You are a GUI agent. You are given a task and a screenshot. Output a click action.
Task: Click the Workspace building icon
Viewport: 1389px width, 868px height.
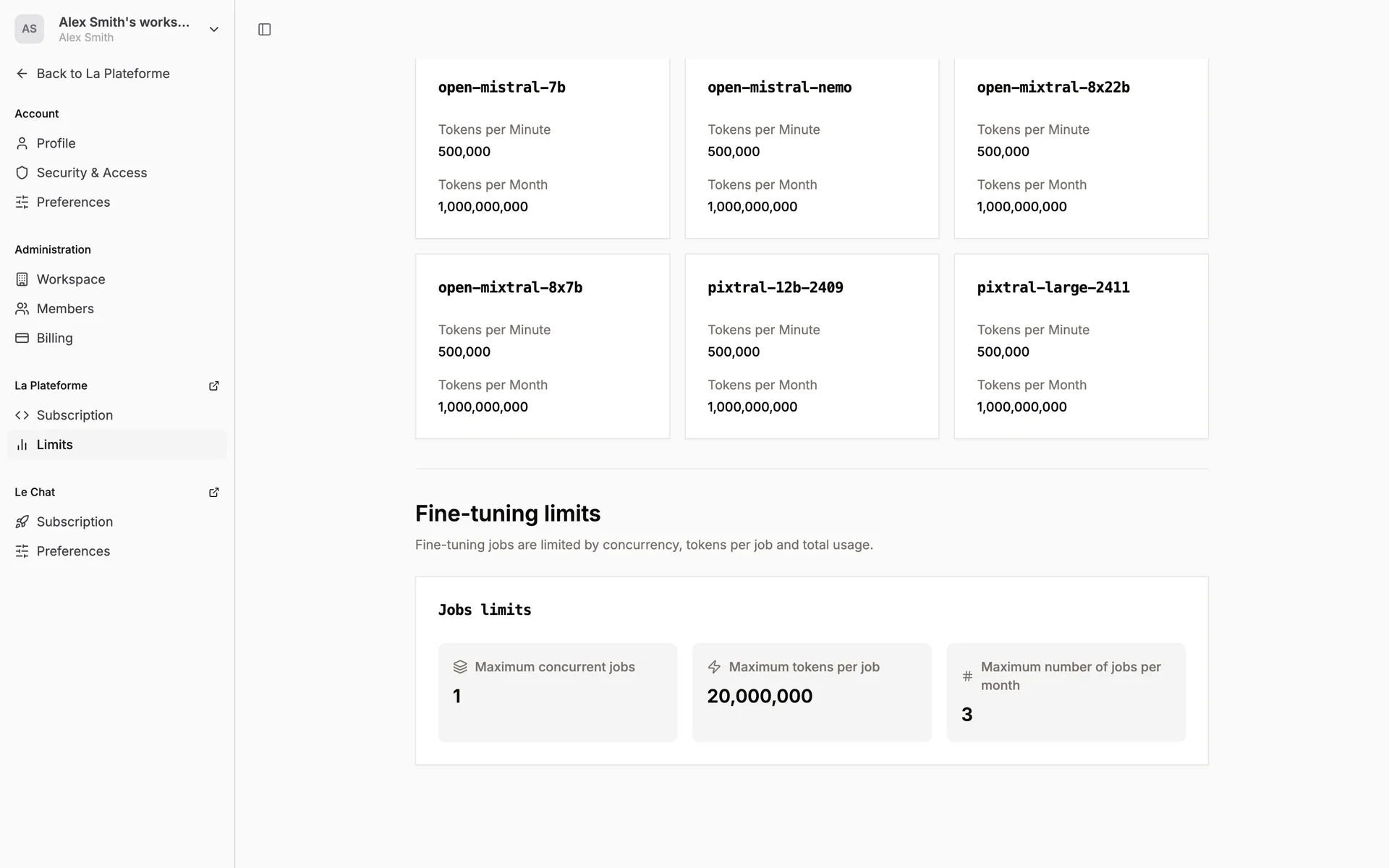[x=22, y=279]
